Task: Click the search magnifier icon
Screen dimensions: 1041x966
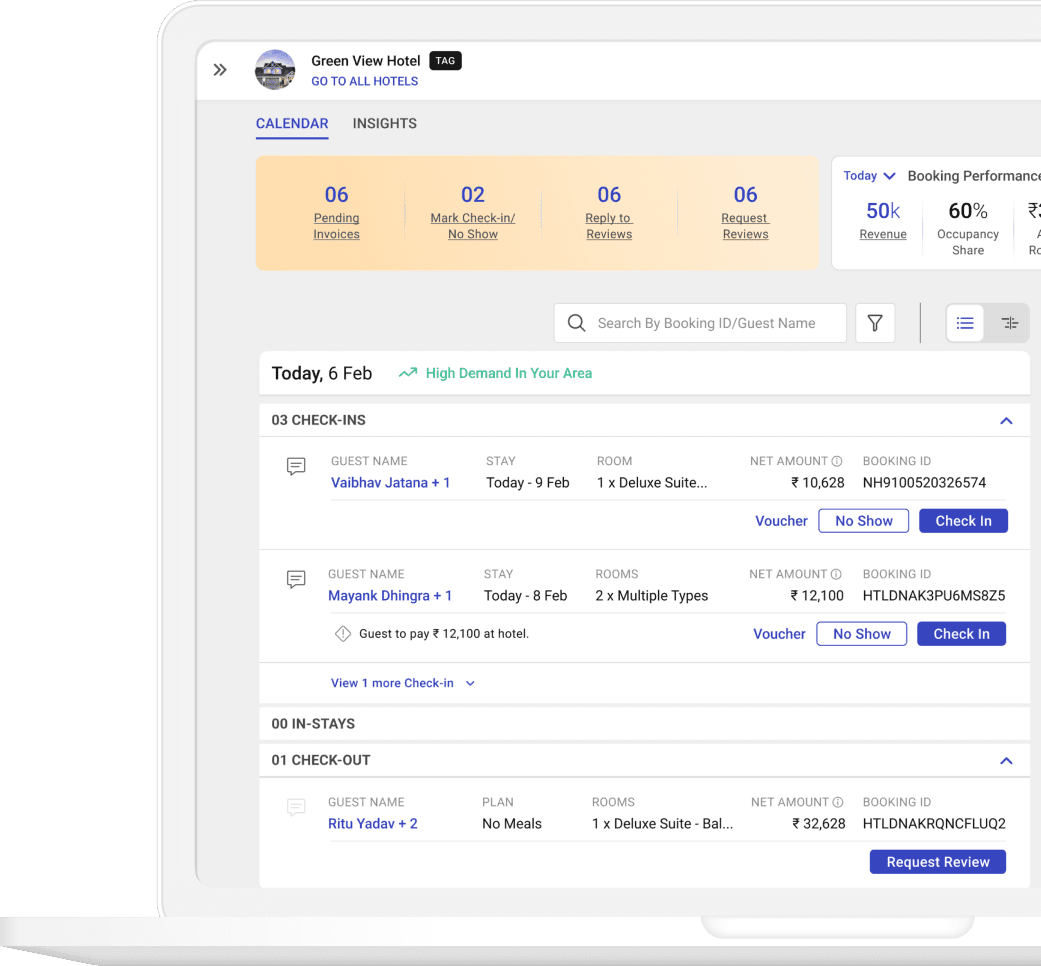Action: pyautogui.click(x=576, y=323)
